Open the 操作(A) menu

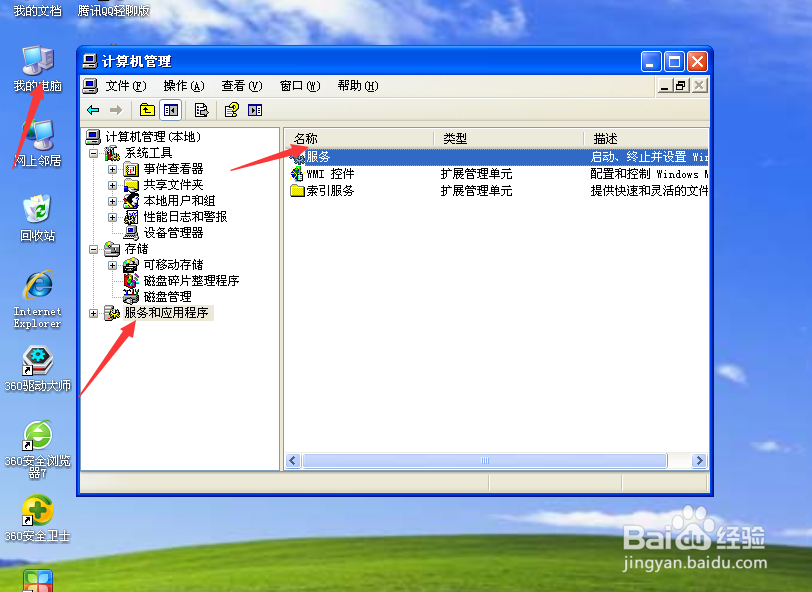[x=184, y=86]
